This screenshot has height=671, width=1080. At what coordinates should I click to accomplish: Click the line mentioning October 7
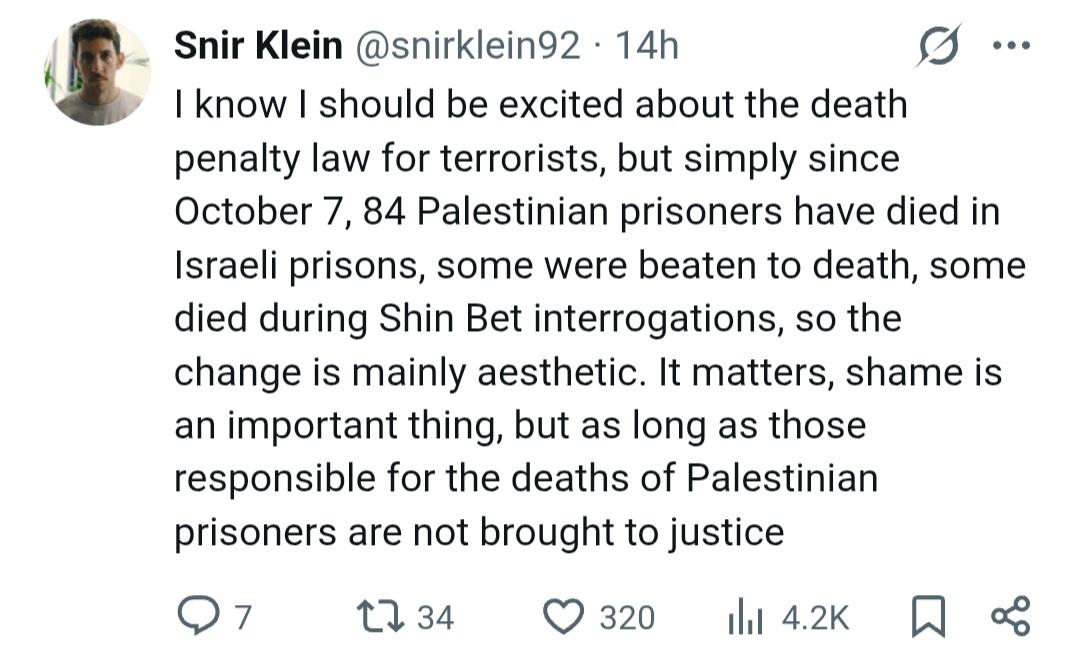coord(586,212)
